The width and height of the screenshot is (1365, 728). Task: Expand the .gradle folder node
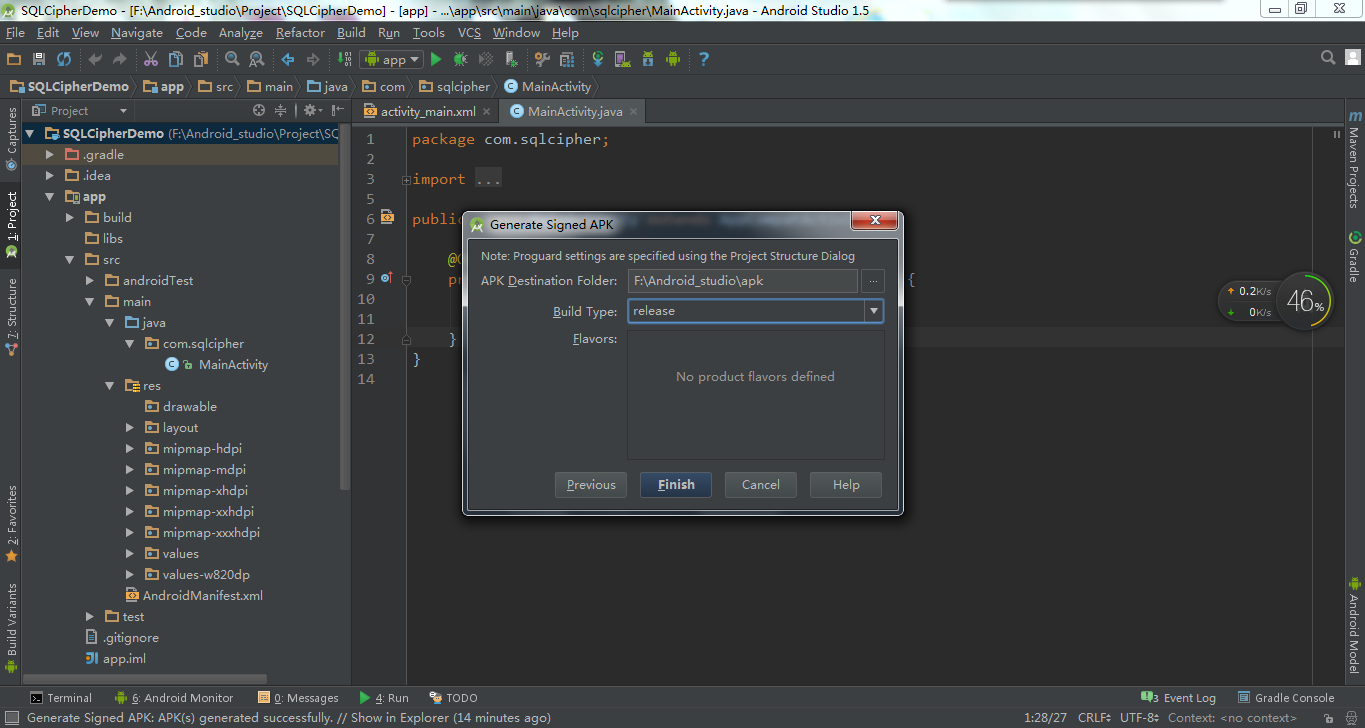pos(50,155)
